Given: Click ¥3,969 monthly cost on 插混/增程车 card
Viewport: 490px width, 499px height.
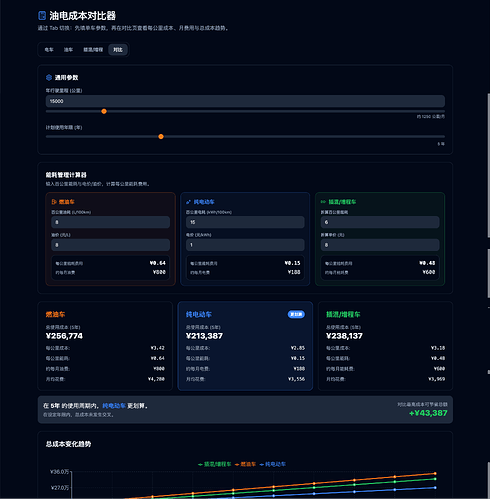Looking at the screenshot, I should coord(436,379).
